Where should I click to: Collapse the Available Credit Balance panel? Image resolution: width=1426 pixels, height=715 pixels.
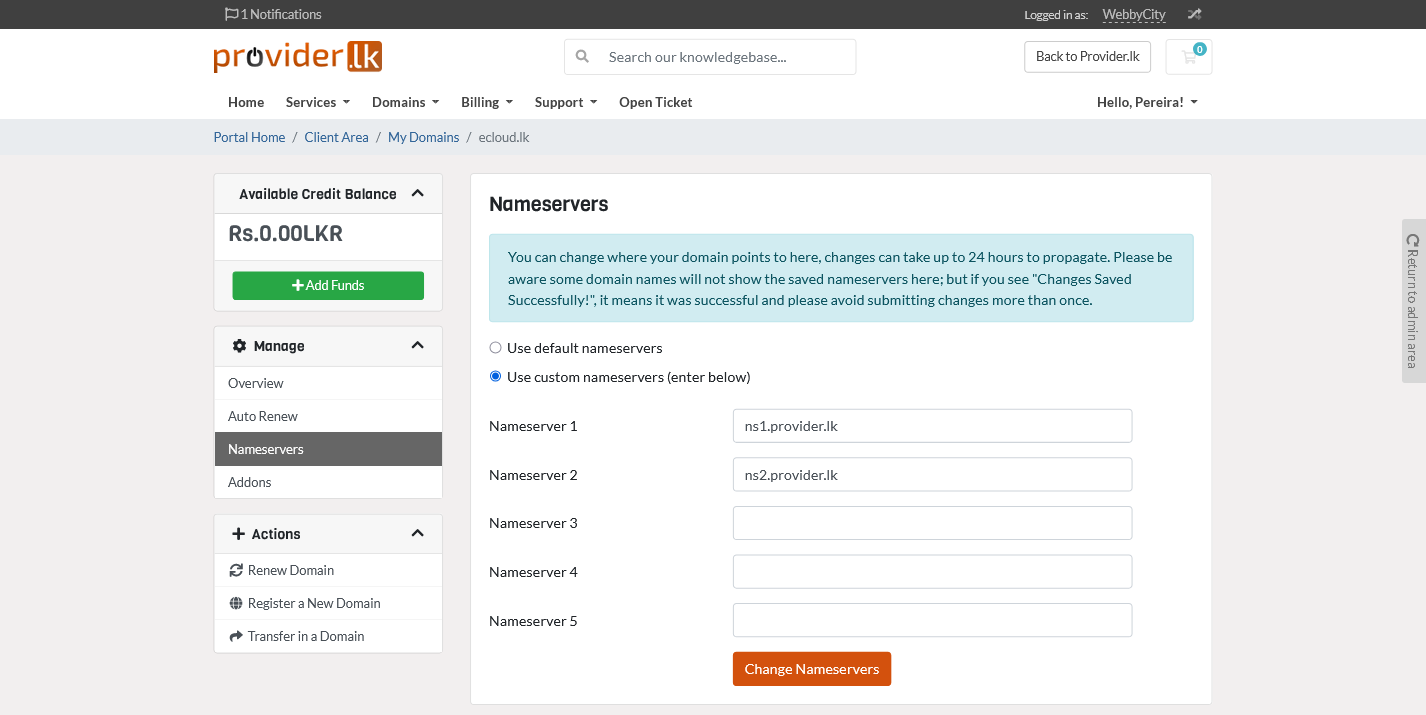coord(418,194)
